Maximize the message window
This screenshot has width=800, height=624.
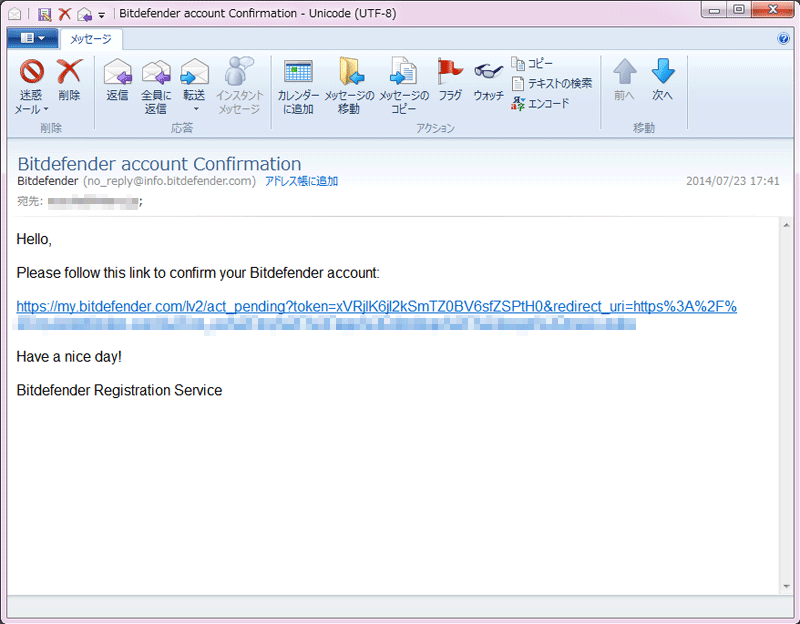click(738, 10)
